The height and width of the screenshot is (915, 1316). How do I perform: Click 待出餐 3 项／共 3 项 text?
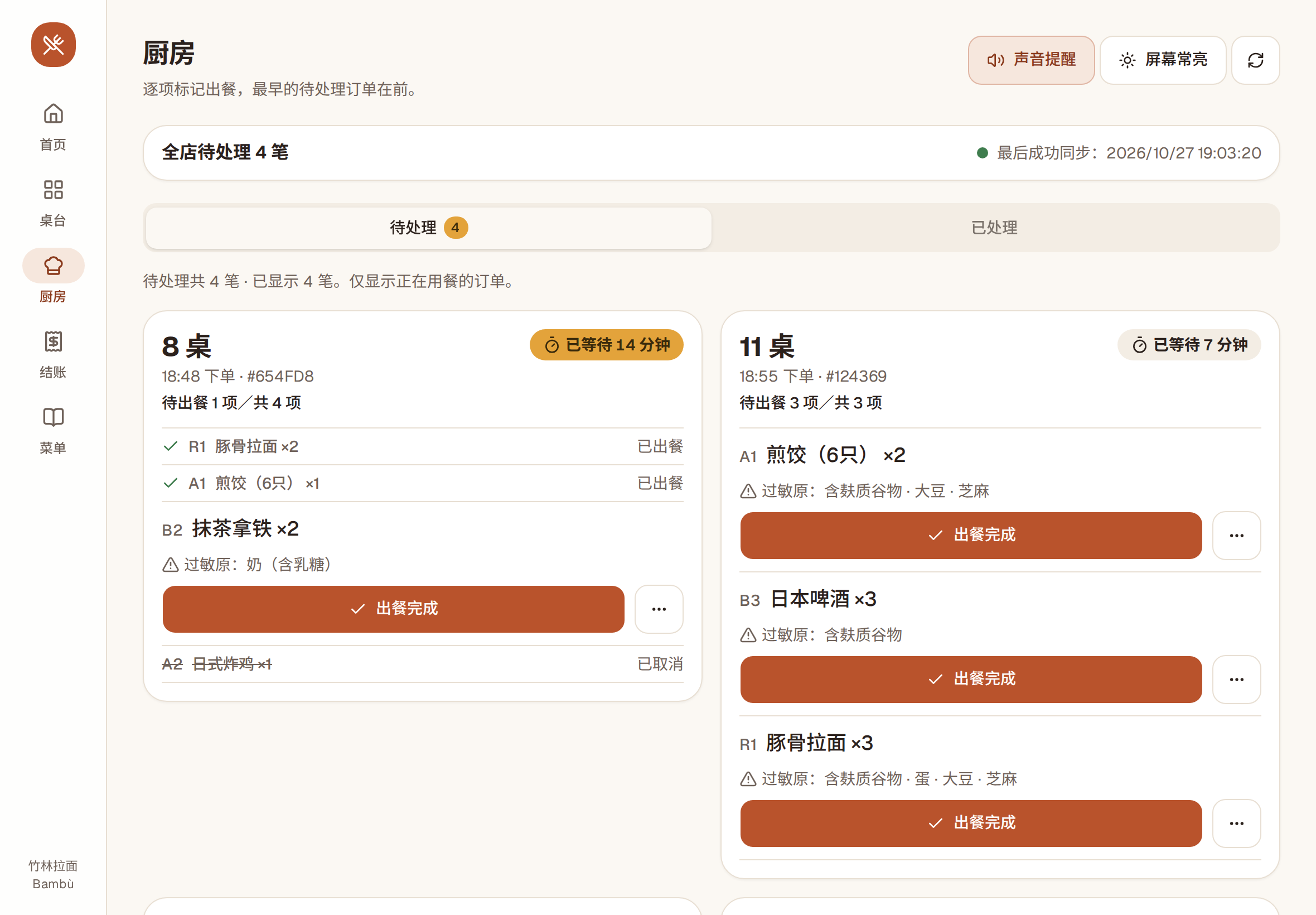click(x=811, y=402)
